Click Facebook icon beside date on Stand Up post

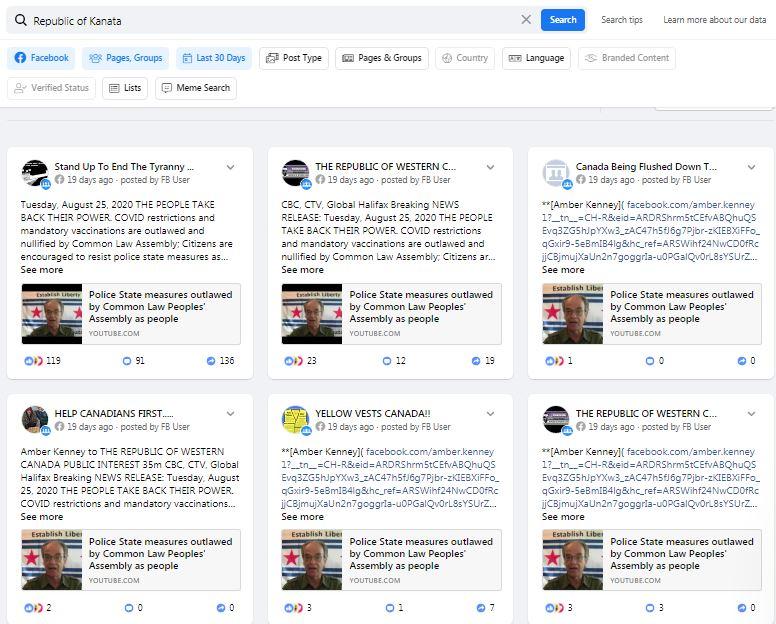point(59,180)
